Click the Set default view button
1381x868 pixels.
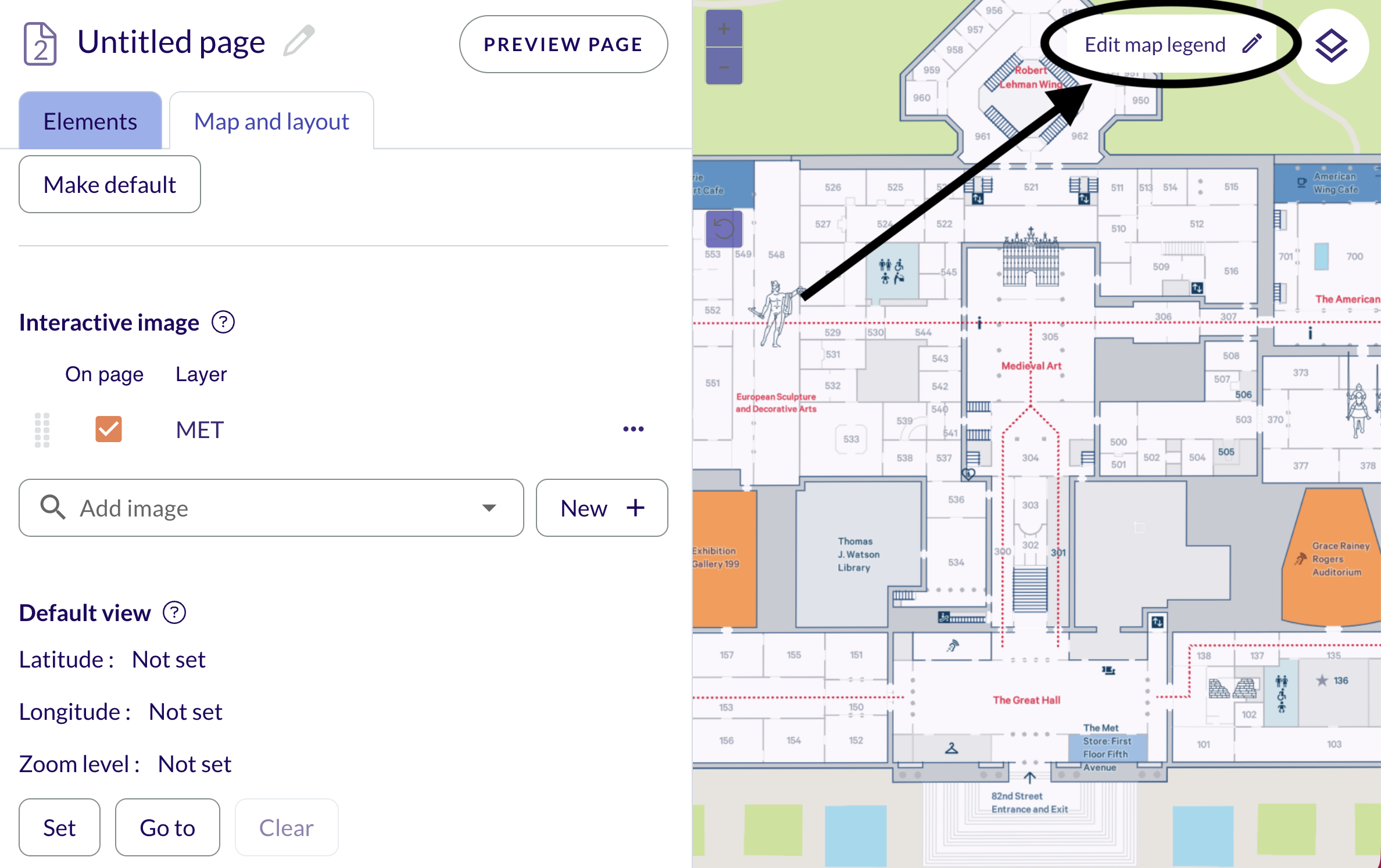tap(59, 827)
